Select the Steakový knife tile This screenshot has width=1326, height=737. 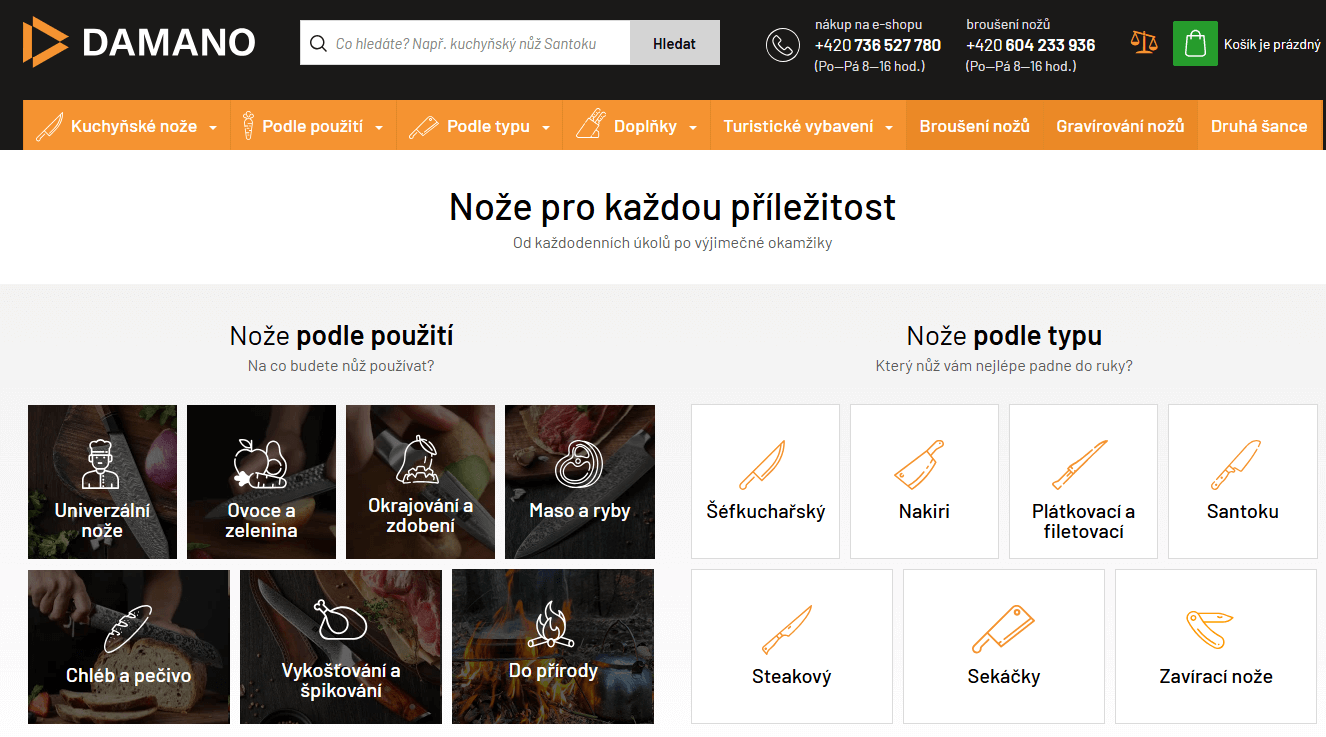pyautogui.click(x=791, y=646)
